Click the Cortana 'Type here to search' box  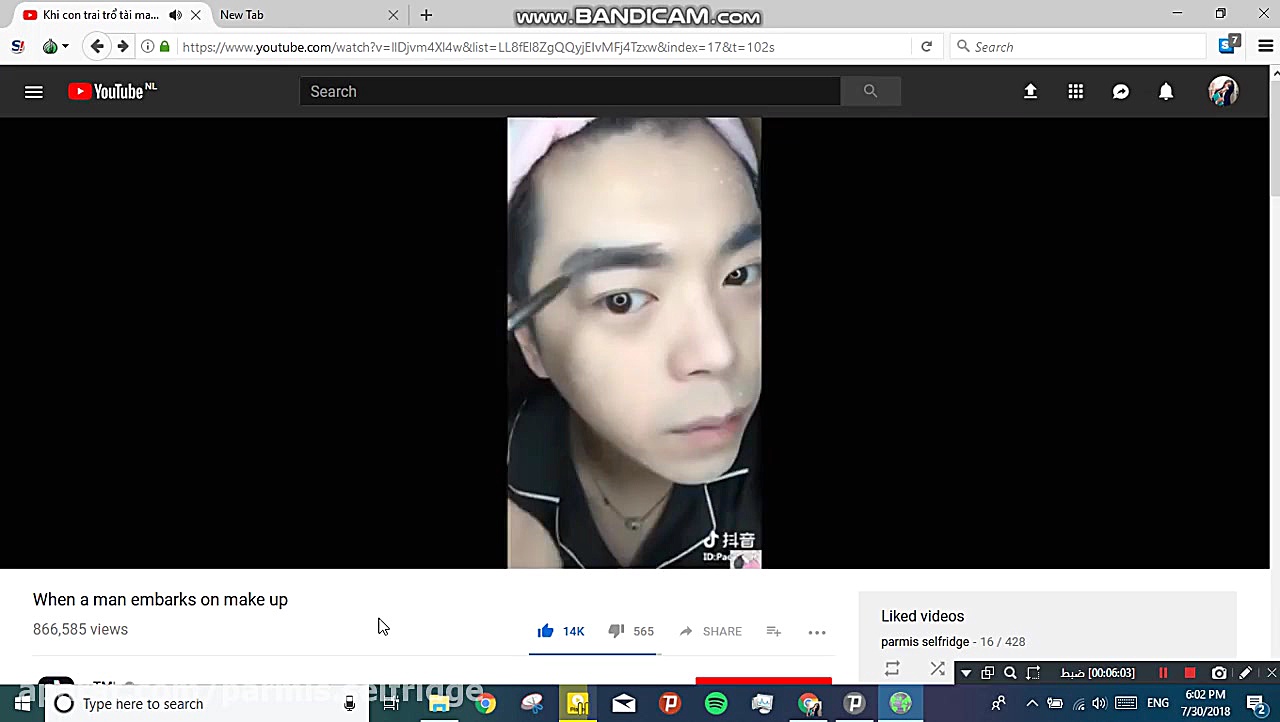(x=205, y=704)
